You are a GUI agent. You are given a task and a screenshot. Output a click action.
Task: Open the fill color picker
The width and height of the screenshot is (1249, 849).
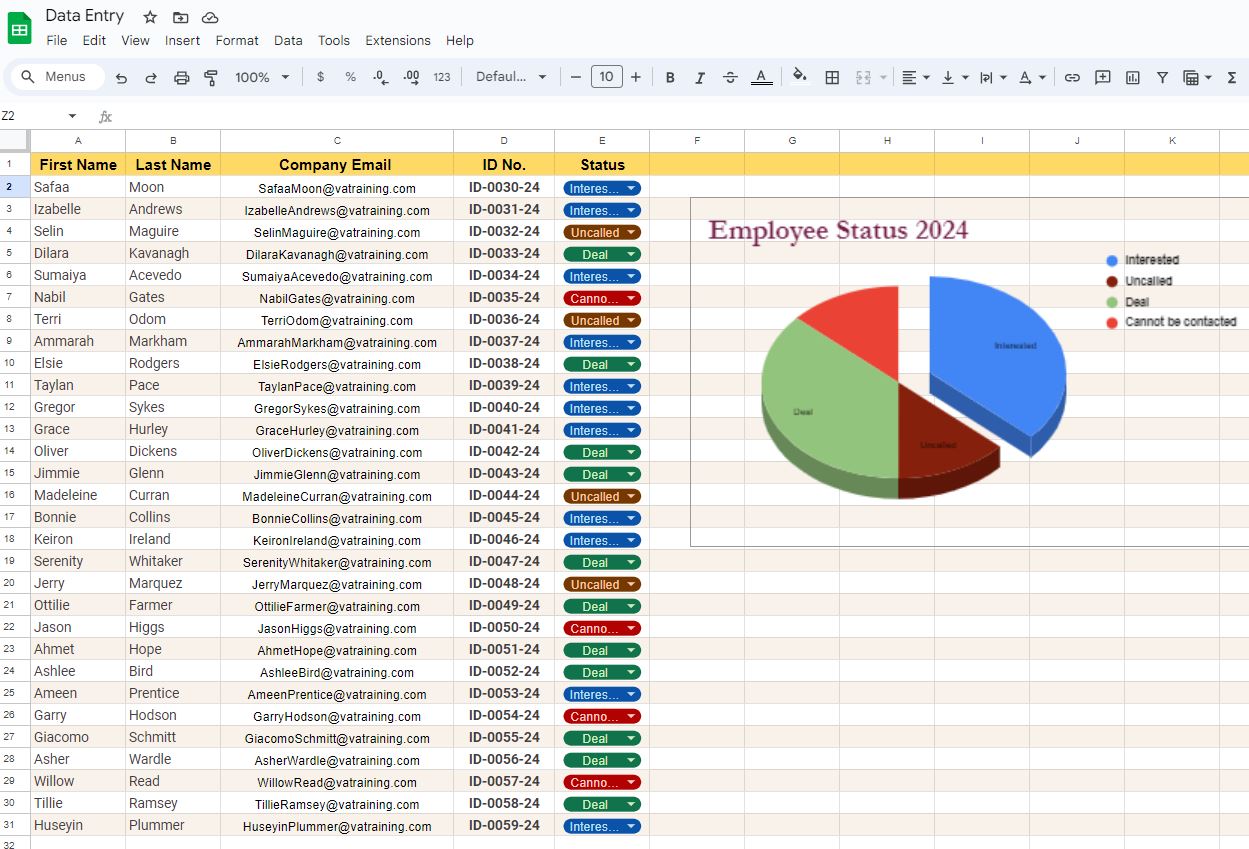(x=799, y=77)
